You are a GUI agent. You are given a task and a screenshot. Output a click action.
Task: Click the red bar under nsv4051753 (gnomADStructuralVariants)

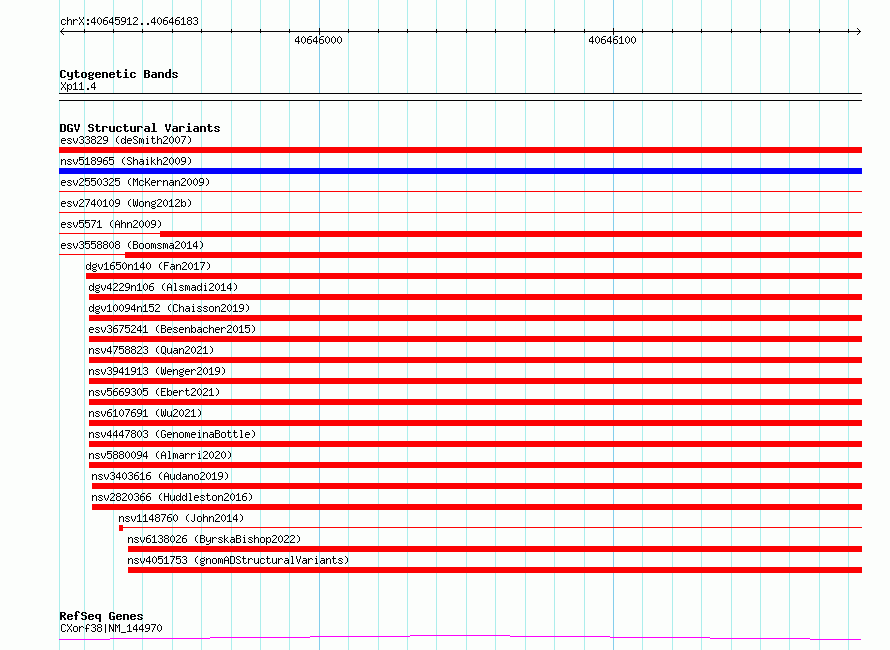pyautogui.click(x=495, y=570)
